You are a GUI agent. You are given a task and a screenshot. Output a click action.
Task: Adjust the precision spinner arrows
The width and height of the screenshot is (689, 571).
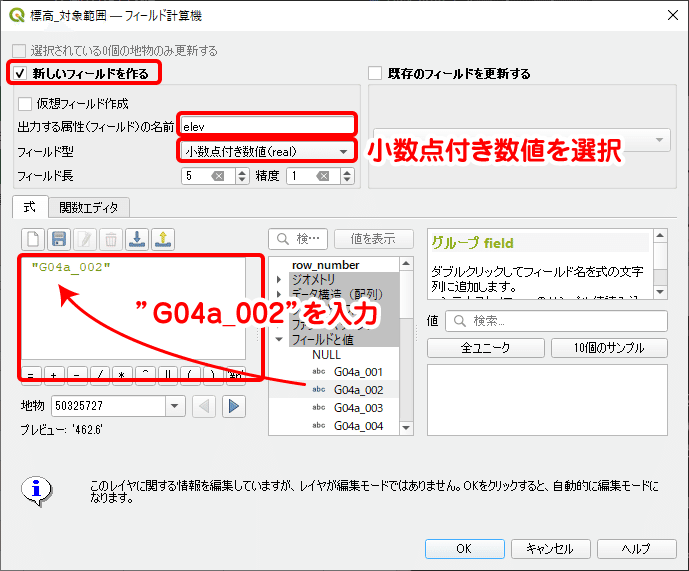tap(347, 176)
